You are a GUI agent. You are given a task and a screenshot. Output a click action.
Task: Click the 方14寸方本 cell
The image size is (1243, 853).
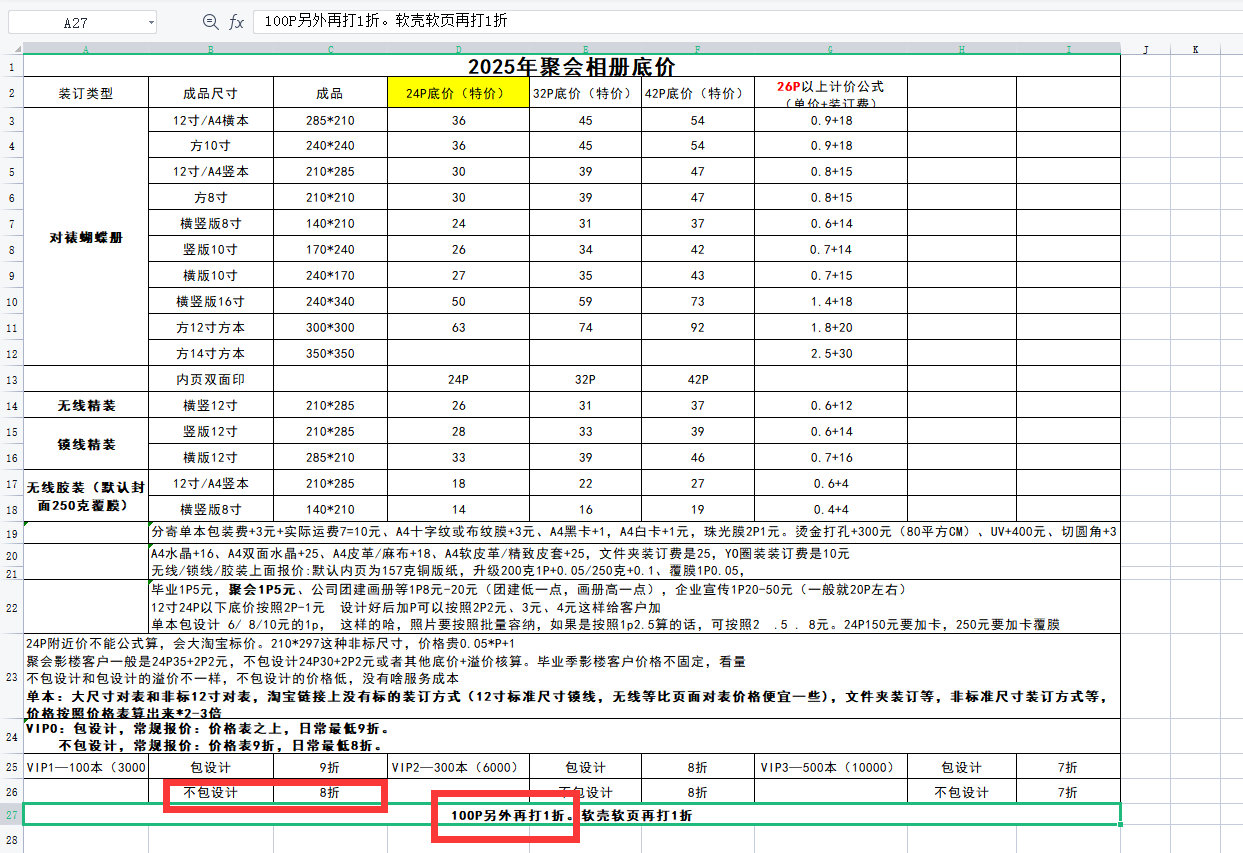pos(210,353)
